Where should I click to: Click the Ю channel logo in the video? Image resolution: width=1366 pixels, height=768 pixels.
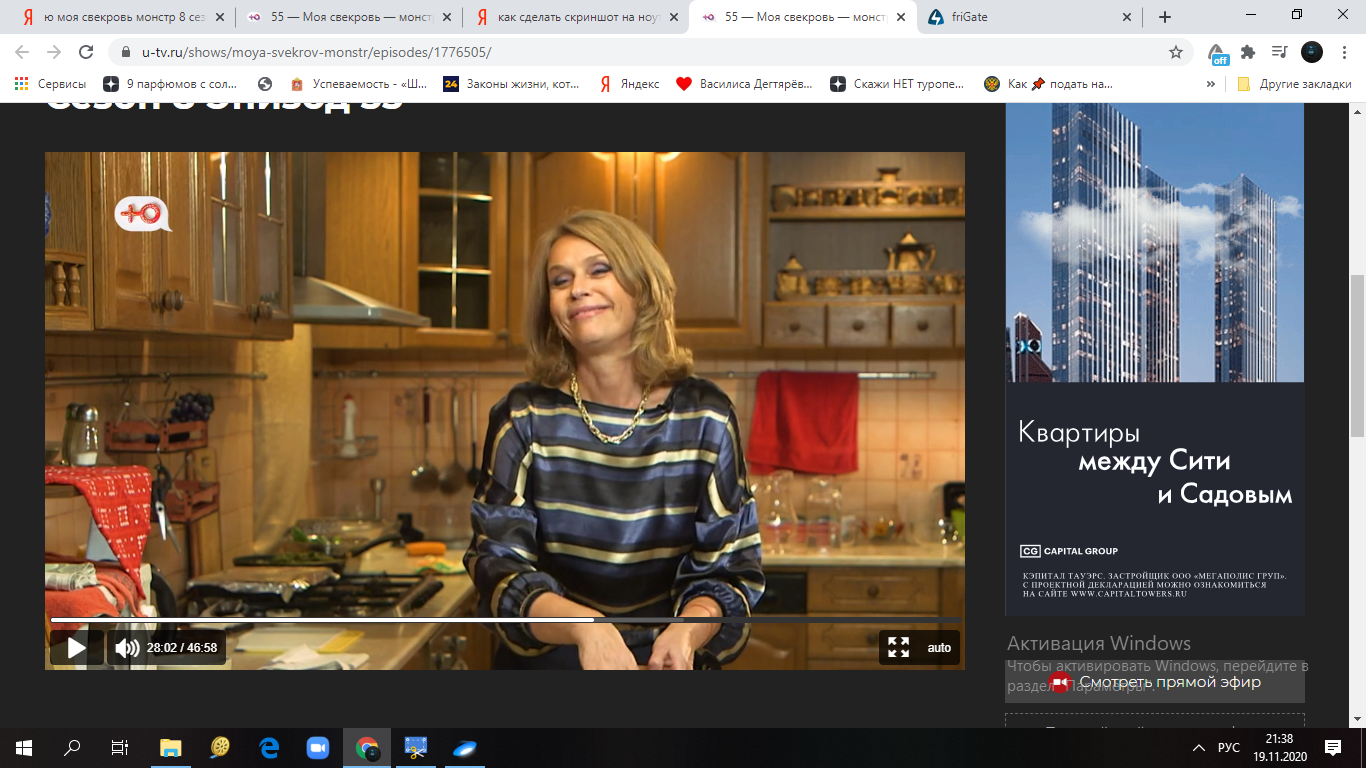(x=142, y=212)
